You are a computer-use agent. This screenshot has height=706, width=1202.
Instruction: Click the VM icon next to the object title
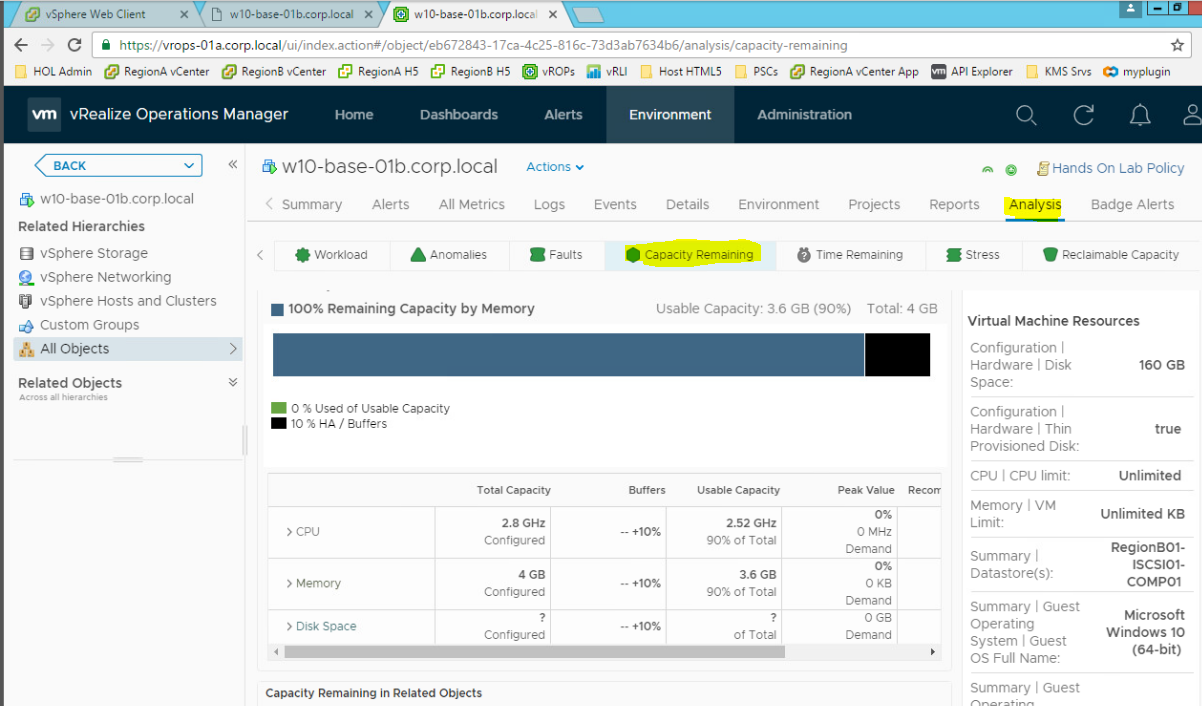269,167
